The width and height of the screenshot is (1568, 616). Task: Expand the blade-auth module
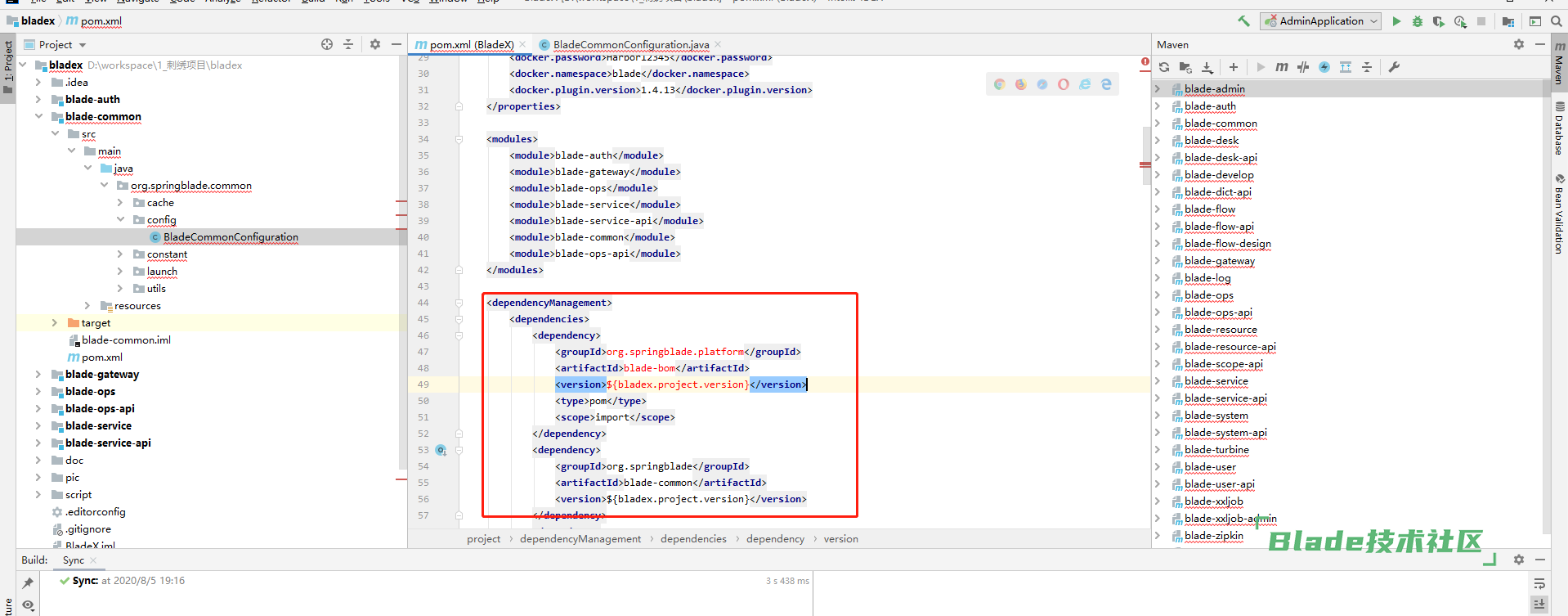point(38,99)
